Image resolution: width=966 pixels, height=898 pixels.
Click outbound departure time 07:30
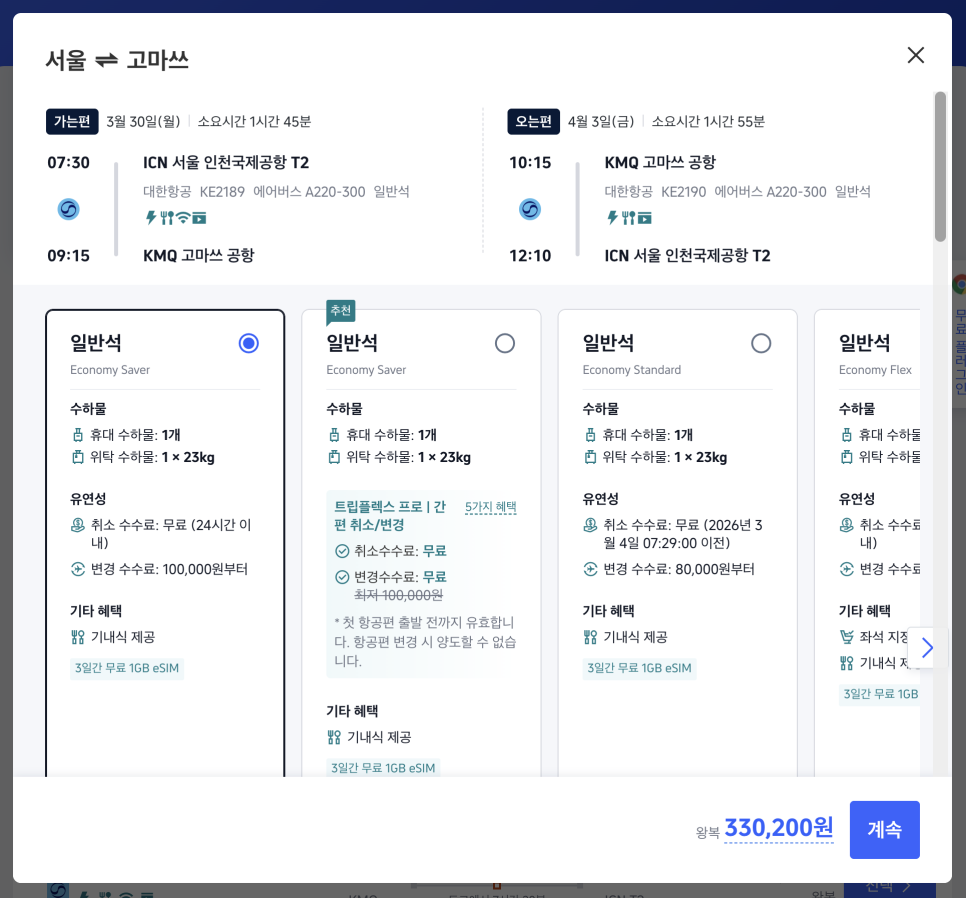point(68,163)
